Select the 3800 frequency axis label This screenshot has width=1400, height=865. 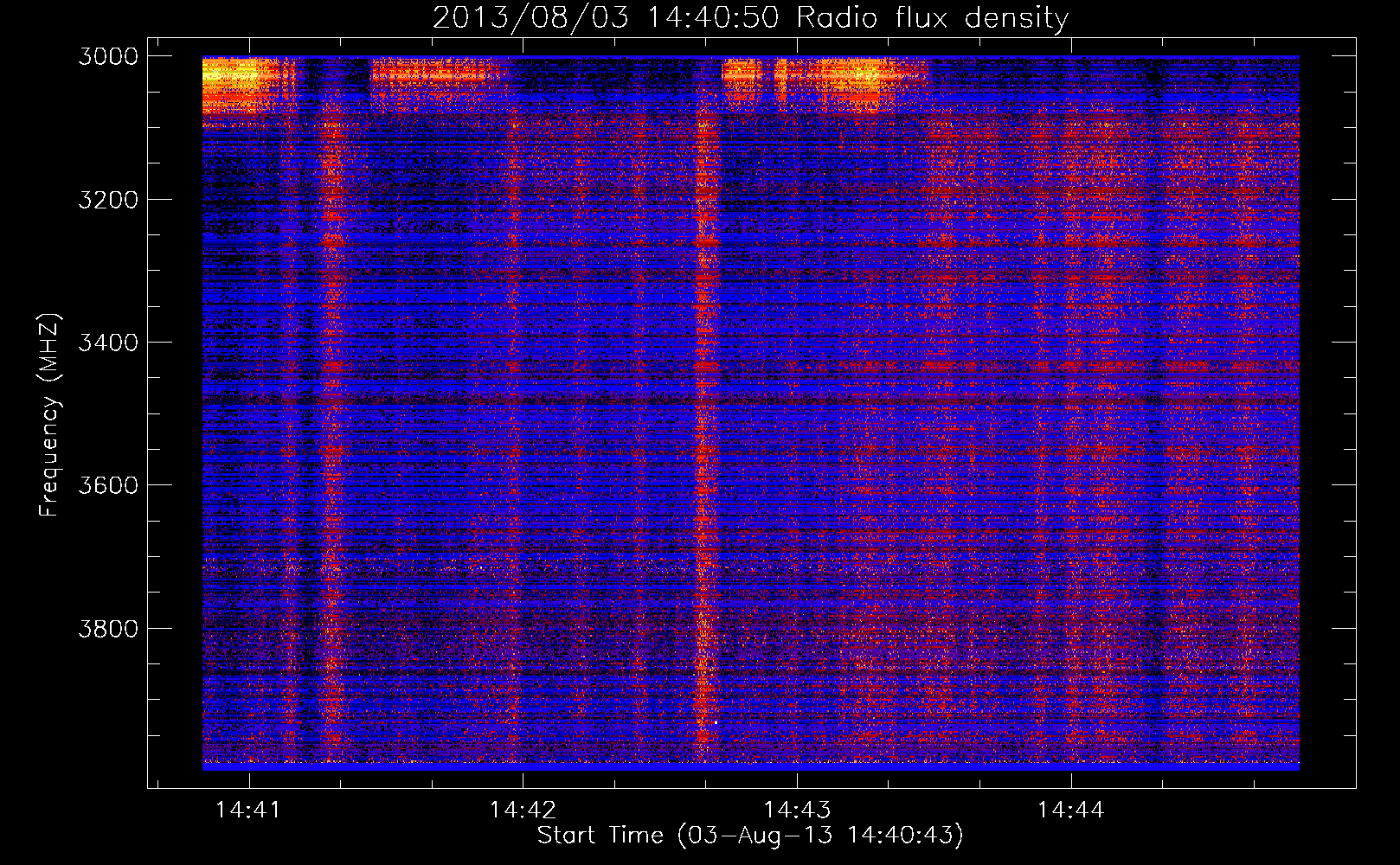[x=108, y=628]
